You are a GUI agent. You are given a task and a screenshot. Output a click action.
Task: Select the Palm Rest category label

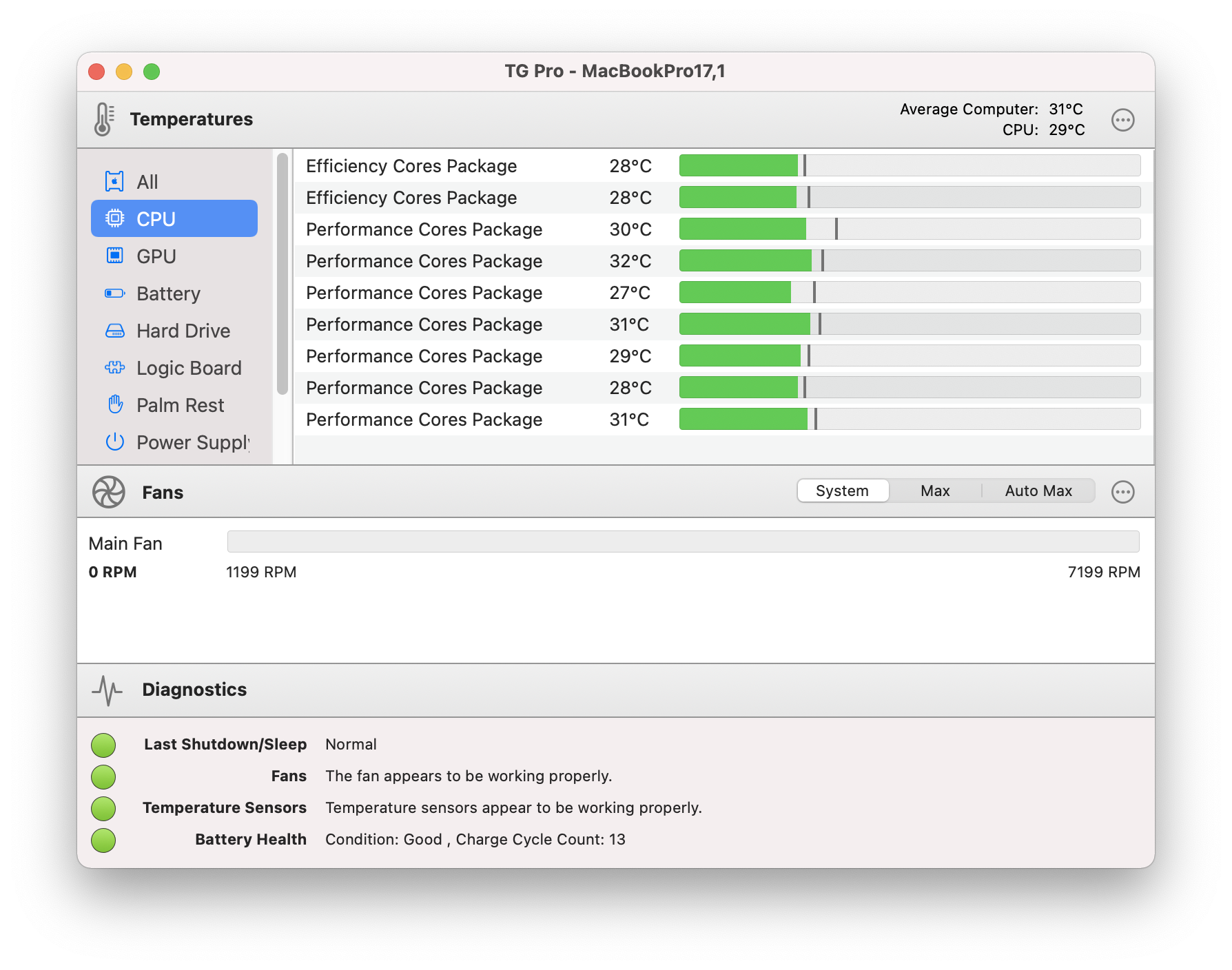tap(181, 405)
